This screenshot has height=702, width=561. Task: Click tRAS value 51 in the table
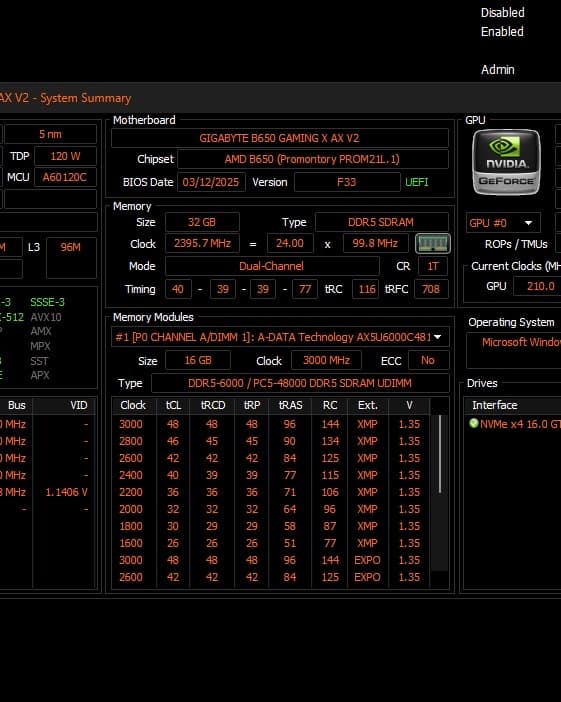click(290, 543)
